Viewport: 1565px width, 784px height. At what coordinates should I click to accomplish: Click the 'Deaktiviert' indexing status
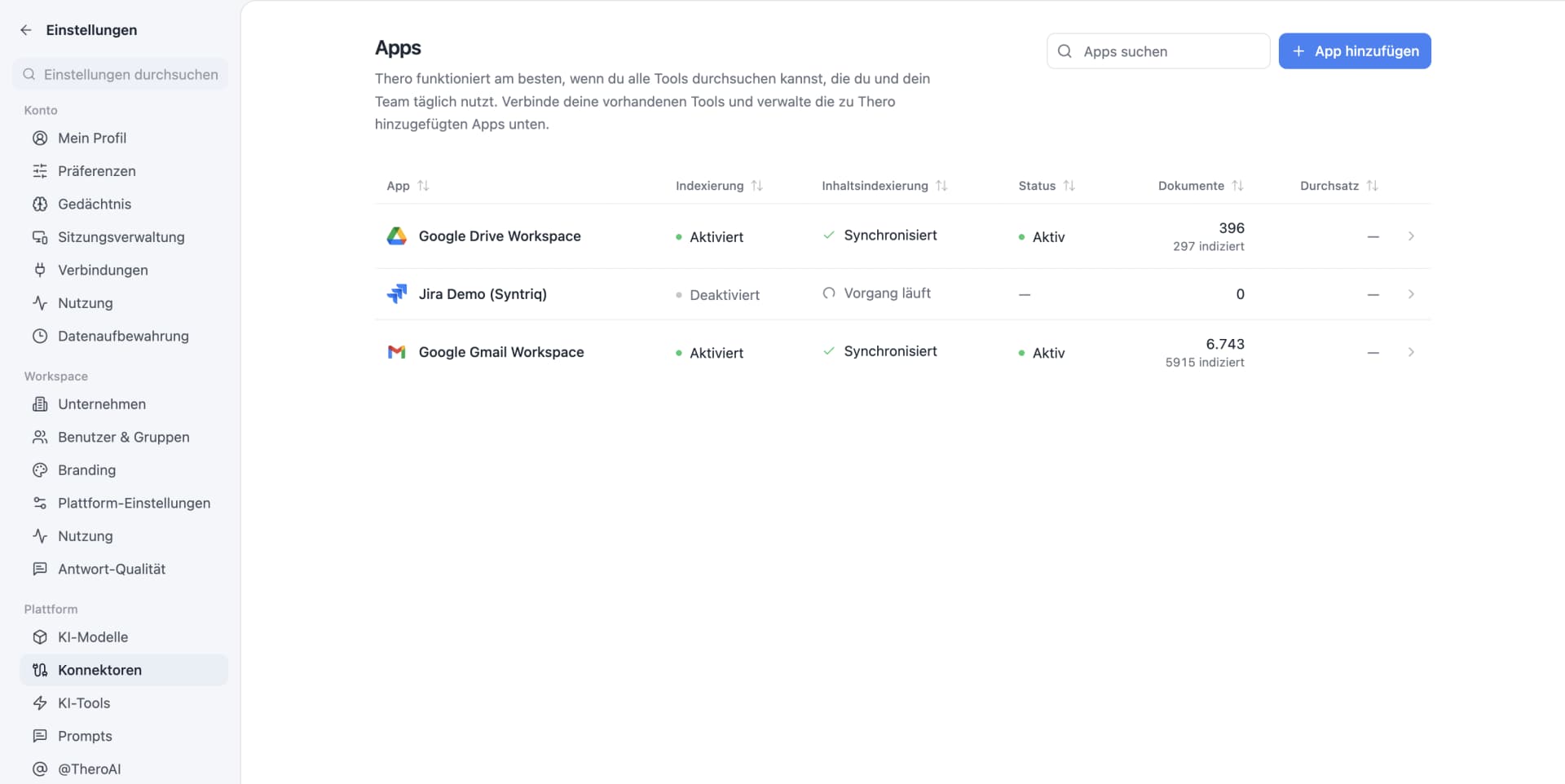[725, 295]
